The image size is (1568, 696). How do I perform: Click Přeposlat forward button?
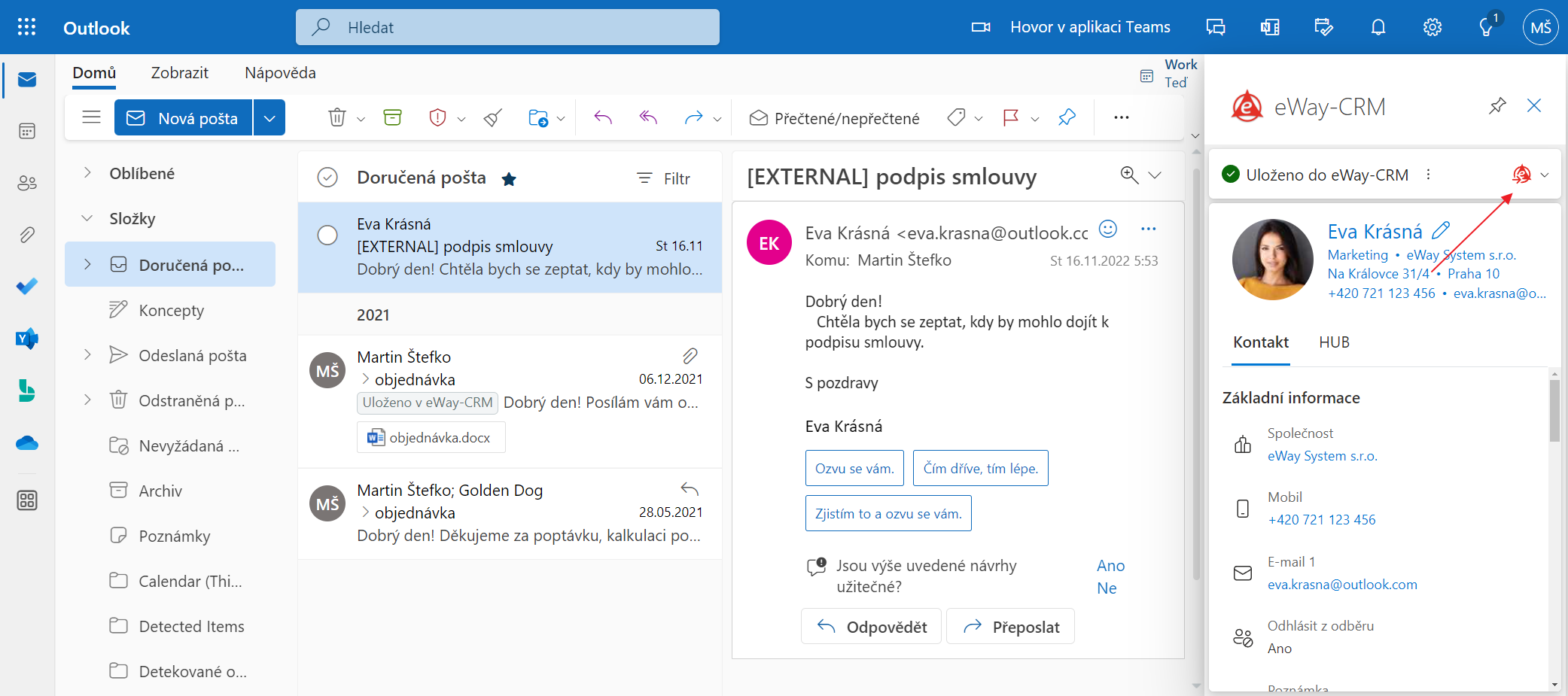pos(1011,627)
